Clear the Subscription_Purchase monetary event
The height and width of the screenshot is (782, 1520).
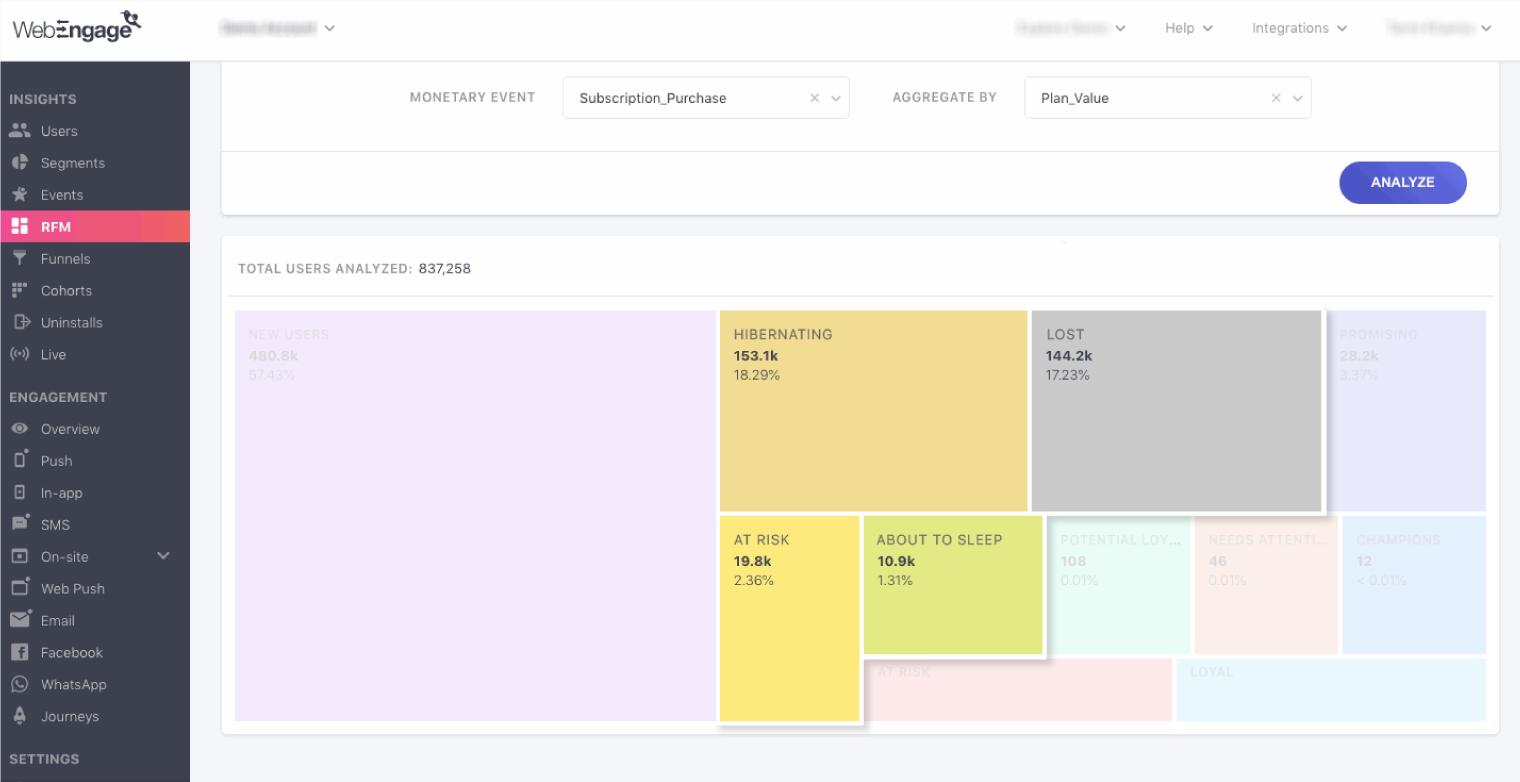pyautogui.click(x=814, y=98)
